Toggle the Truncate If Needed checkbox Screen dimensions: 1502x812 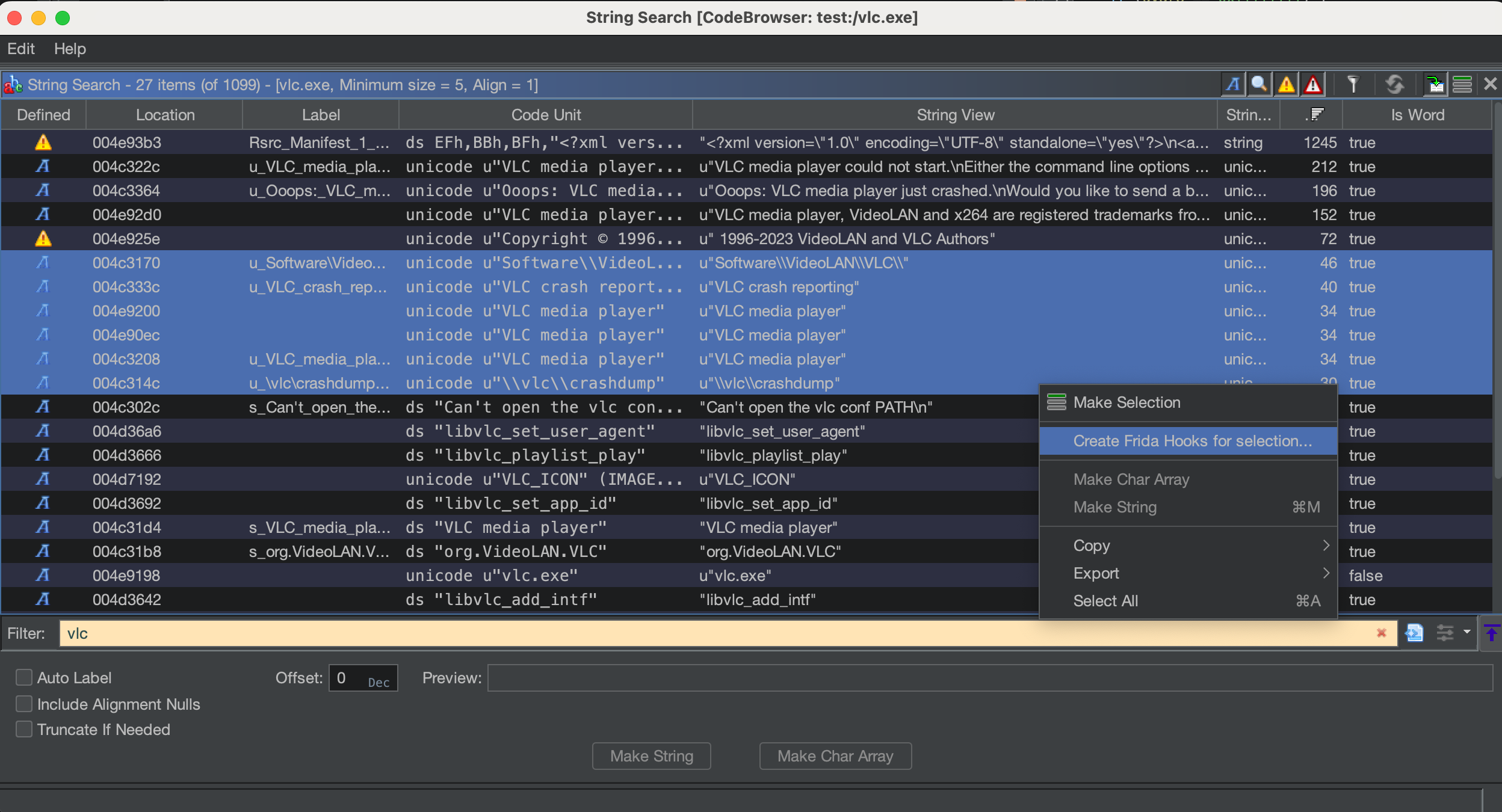tap(23, 730)
